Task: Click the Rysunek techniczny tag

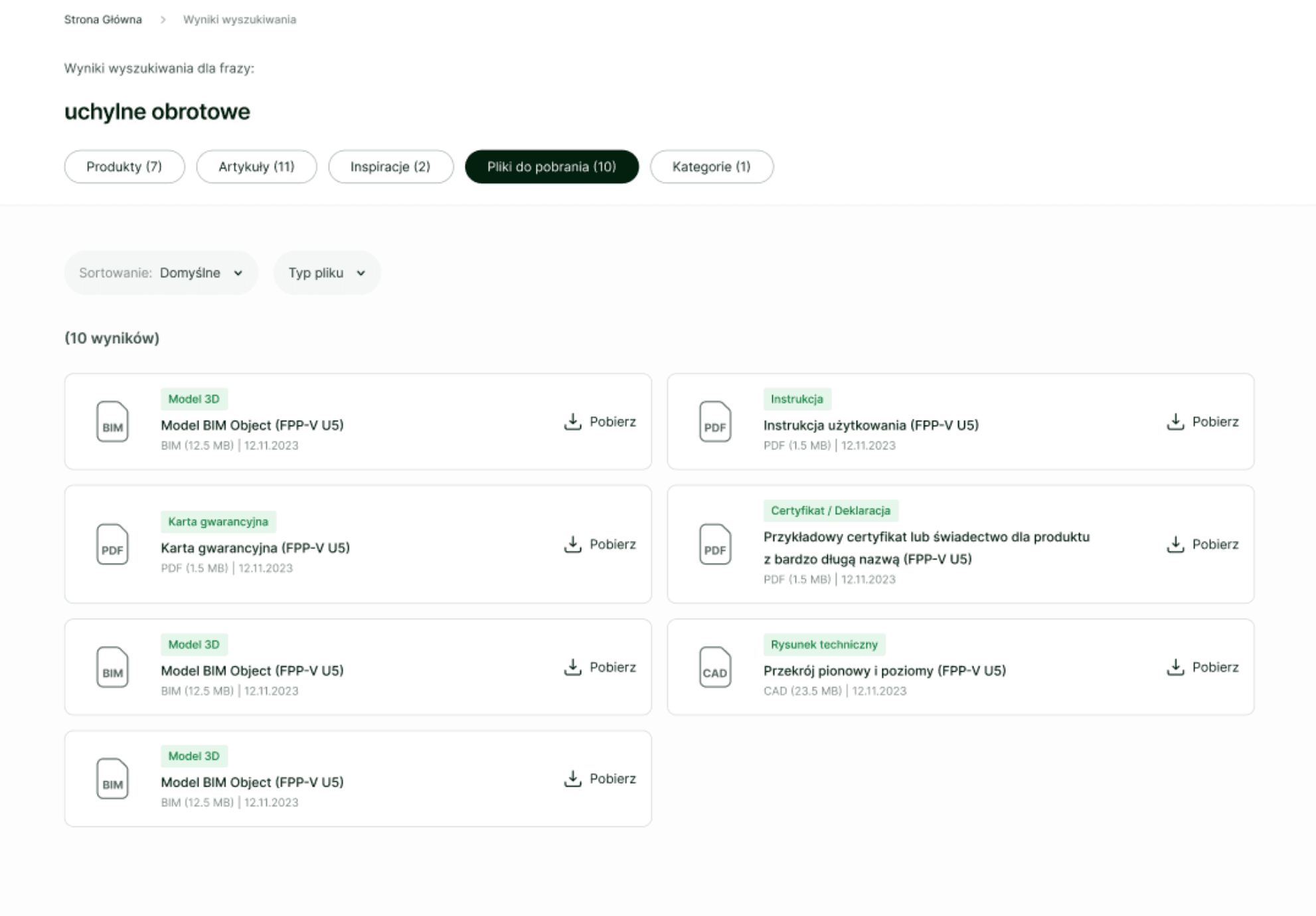Action: (824, 645)
